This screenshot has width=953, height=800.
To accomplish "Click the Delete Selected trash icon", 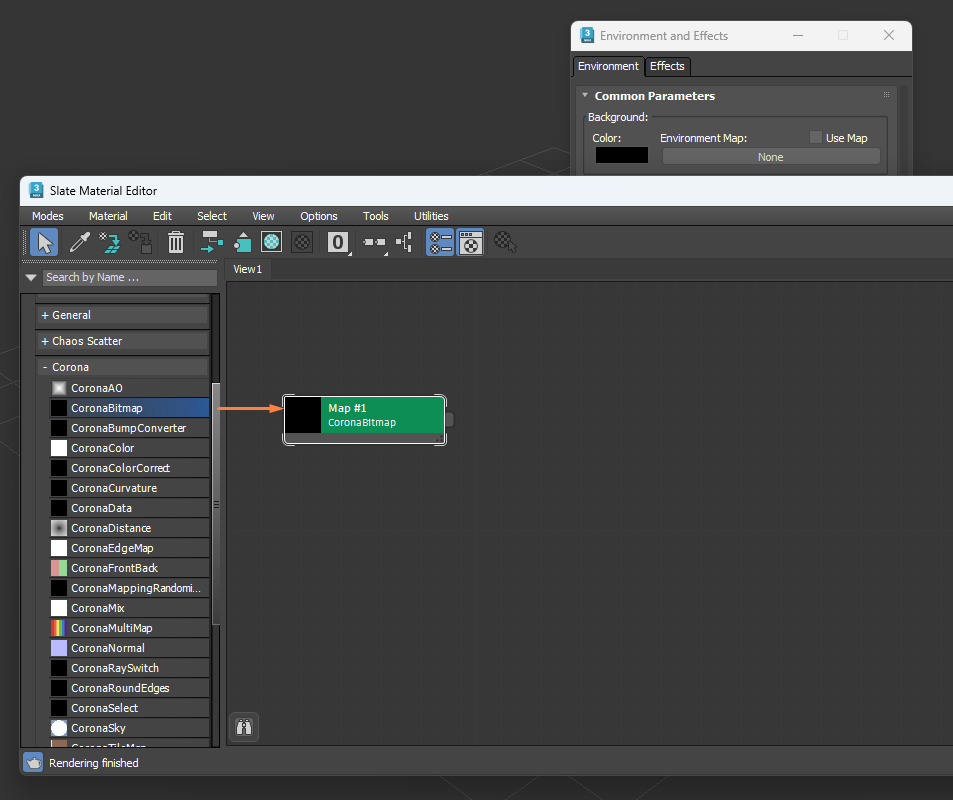I will pyautogui.click(x=176, y=243).
